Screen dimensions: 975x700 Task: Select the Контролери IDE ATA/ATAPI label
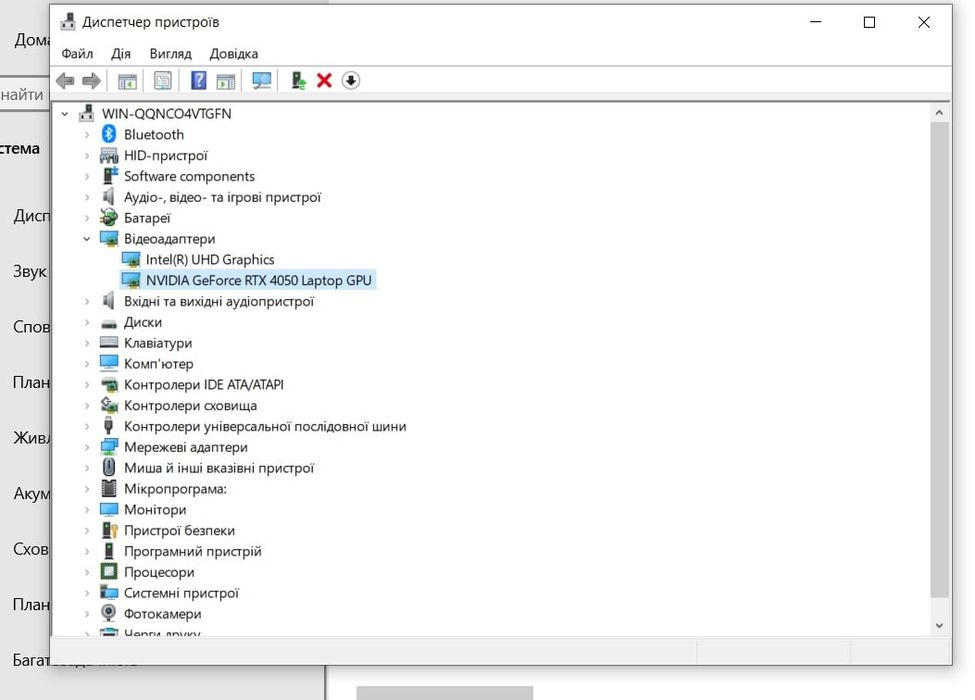204,385
